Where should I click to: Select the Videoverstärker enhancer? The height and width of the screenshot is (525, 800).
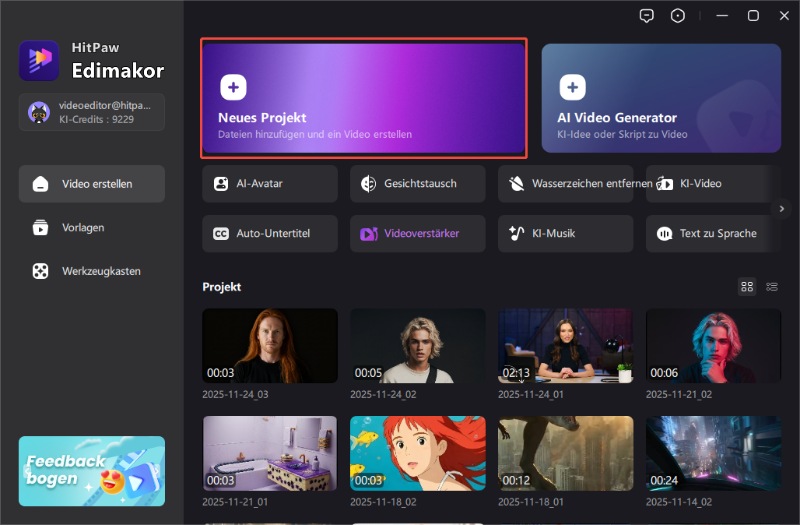click(x=417, y=234)
